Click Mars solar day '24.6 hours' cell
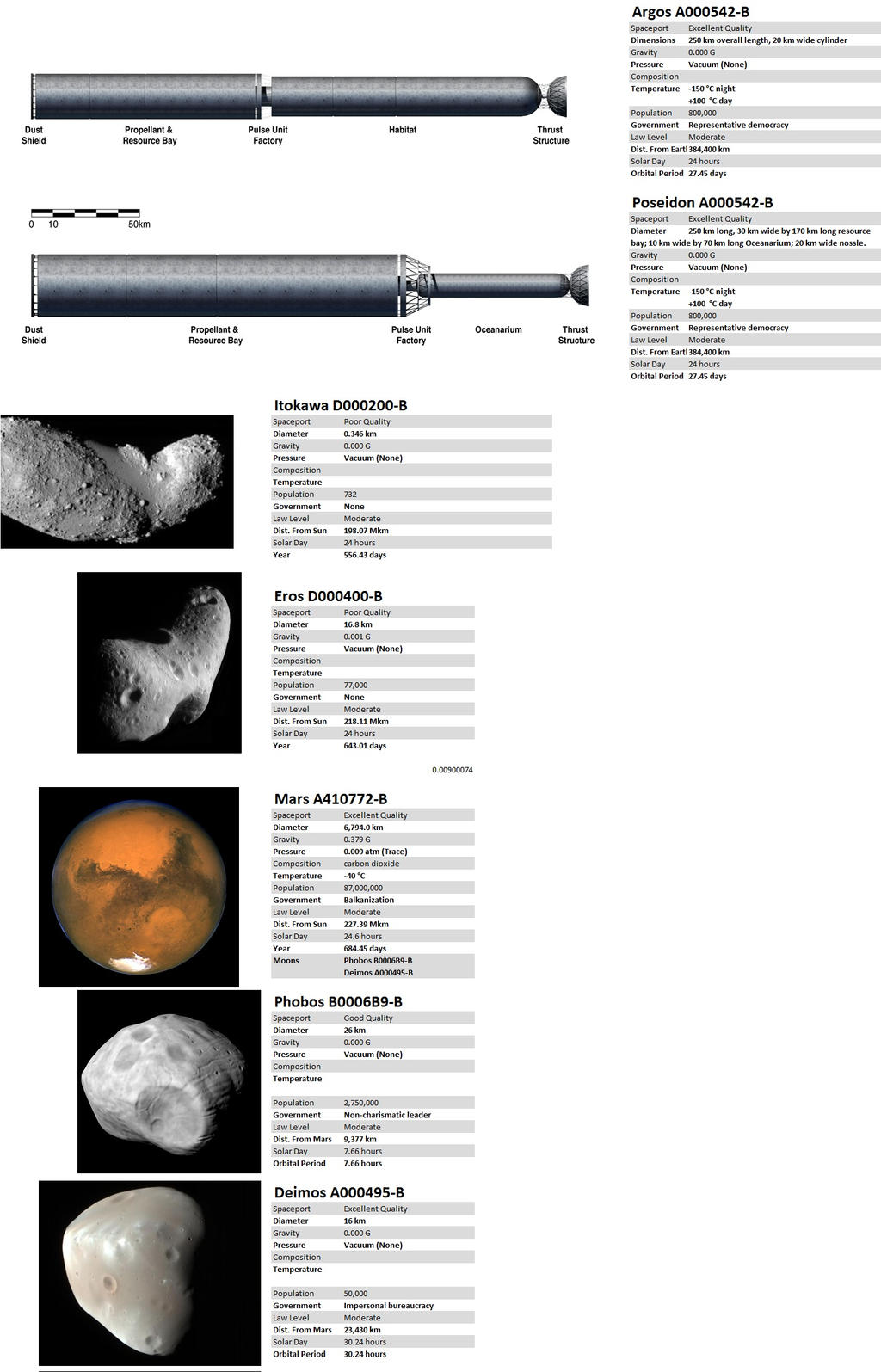Image resolution: width=881 pixels, height=1372 pixels. click(x=363, y=936)
